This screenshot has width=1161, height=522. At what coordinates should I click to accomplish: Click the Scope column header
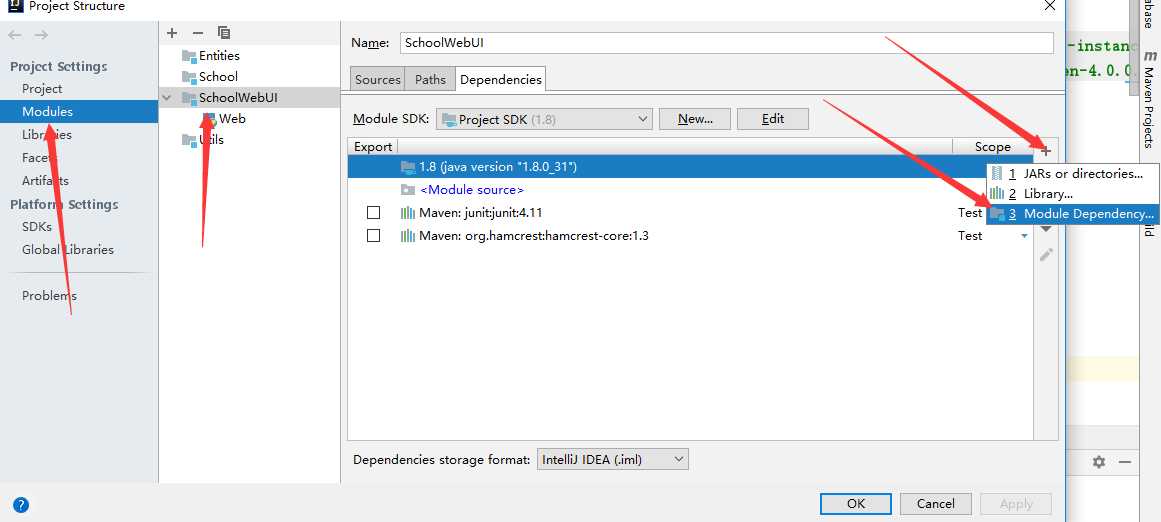(x=992, y=147)
